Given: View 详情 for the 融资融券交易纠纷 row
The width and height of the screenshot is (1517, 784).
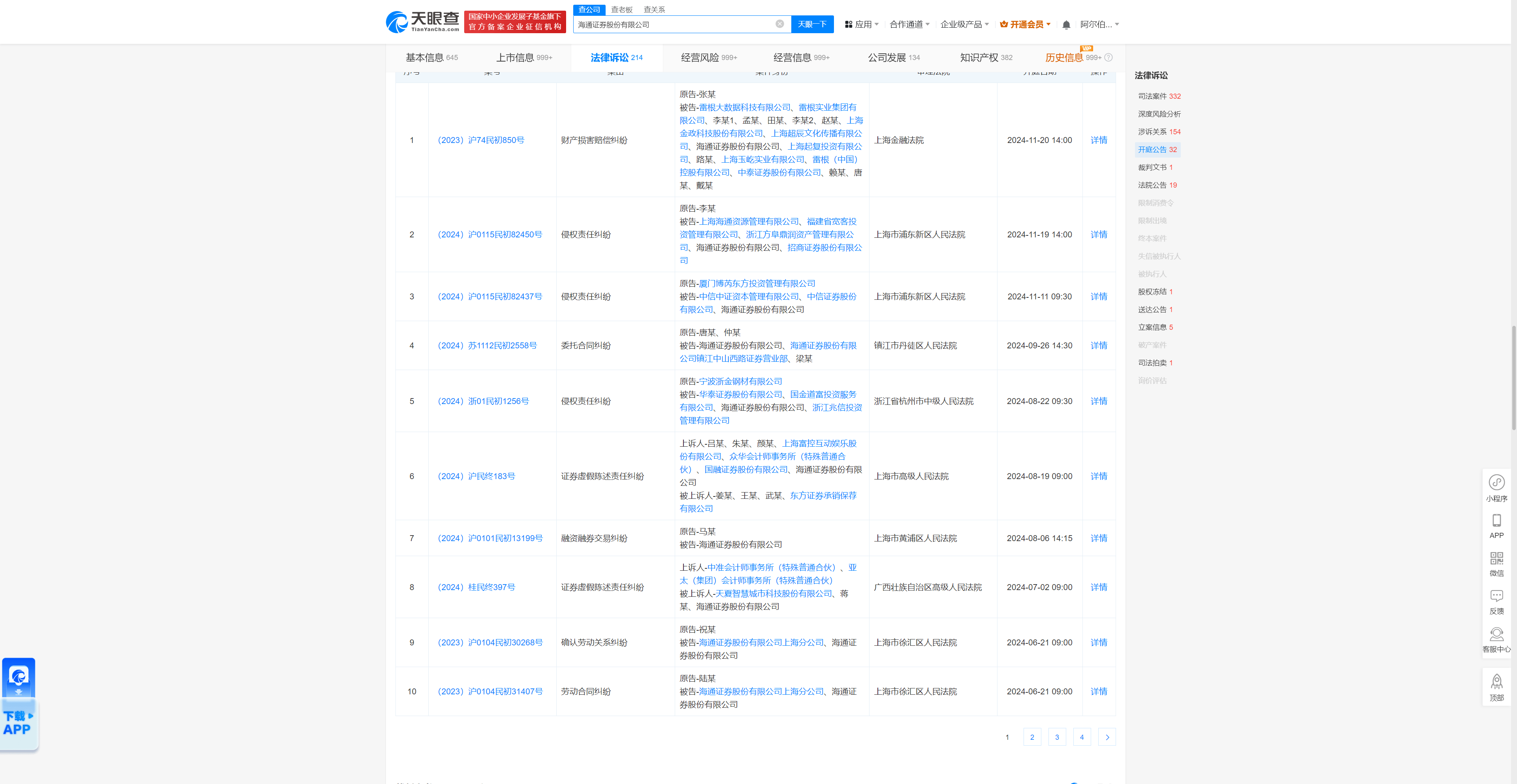Looking at the screenshot, I should (x=1098, y=538).
